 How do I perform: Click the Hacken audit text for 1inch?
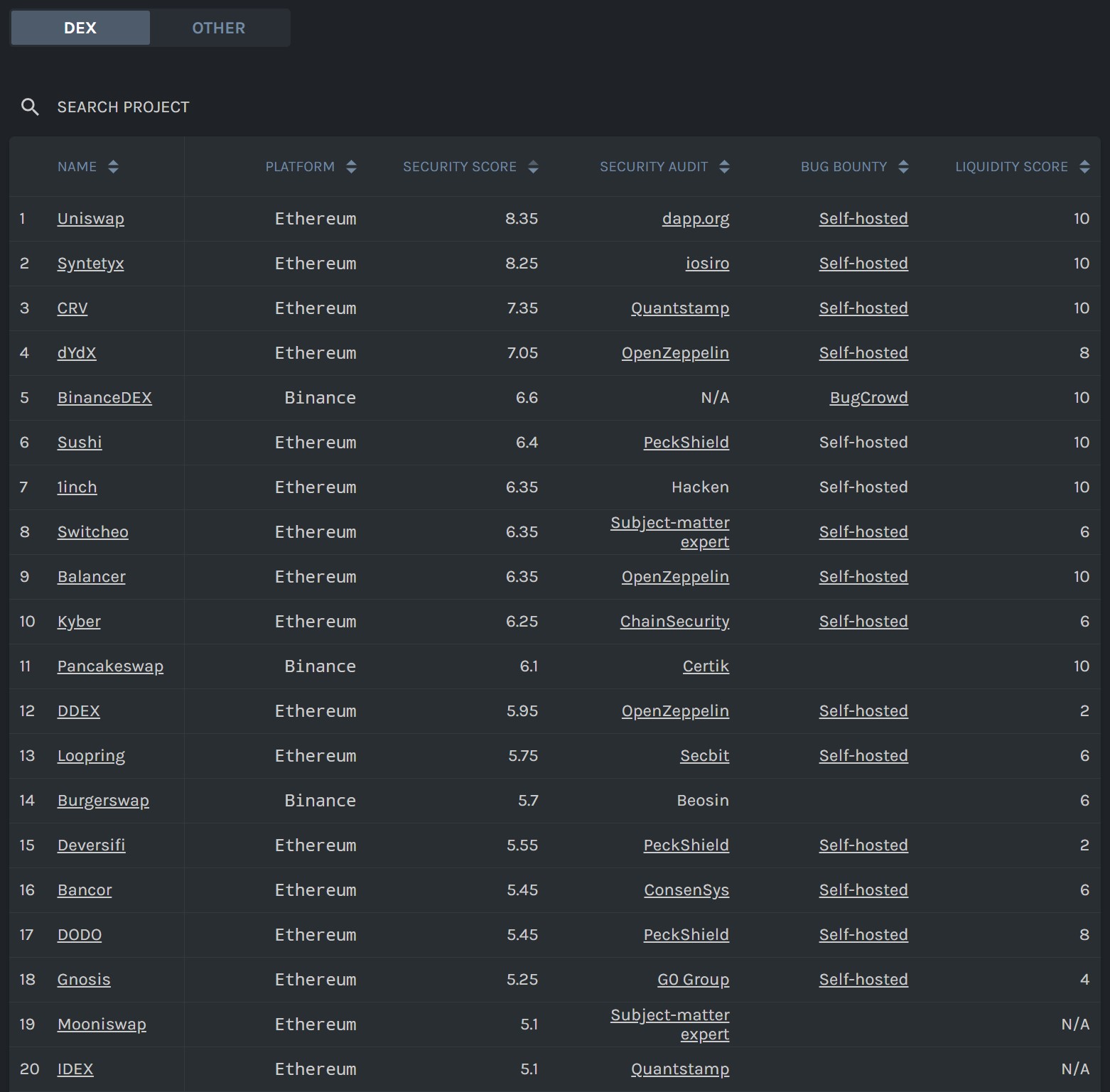click(701, 487)
